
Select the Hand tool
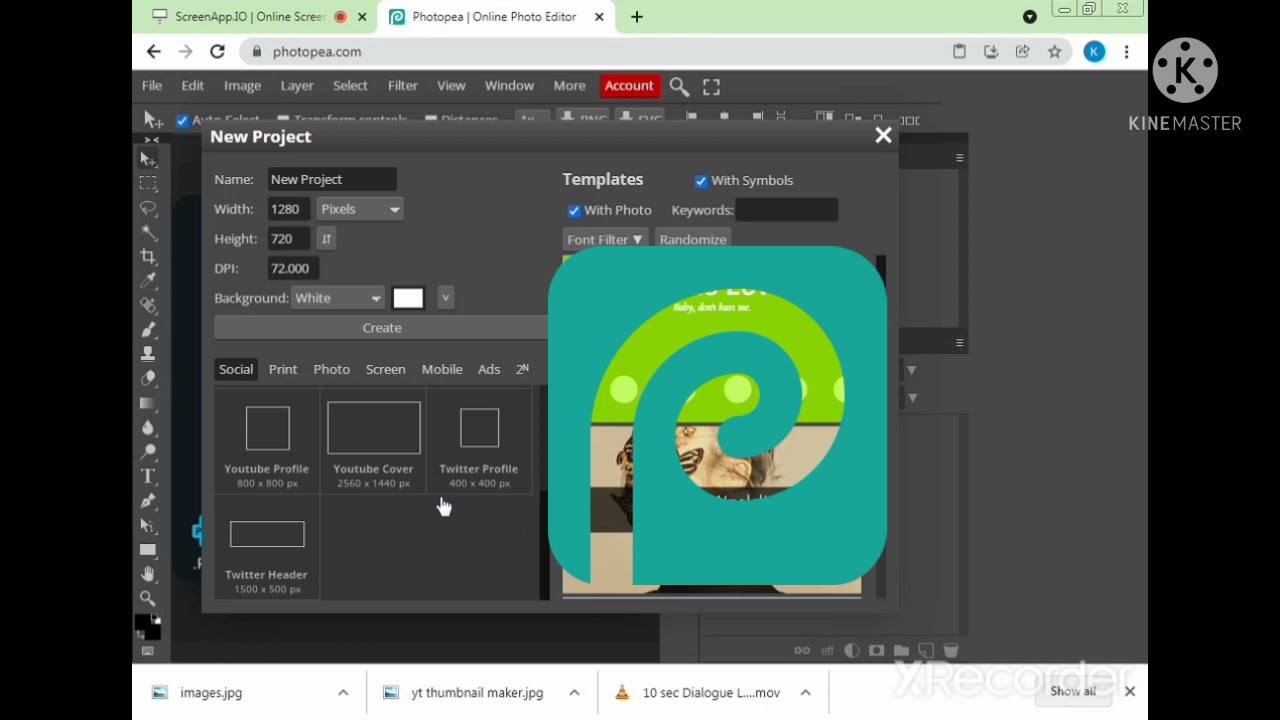(x=148, y=574)
